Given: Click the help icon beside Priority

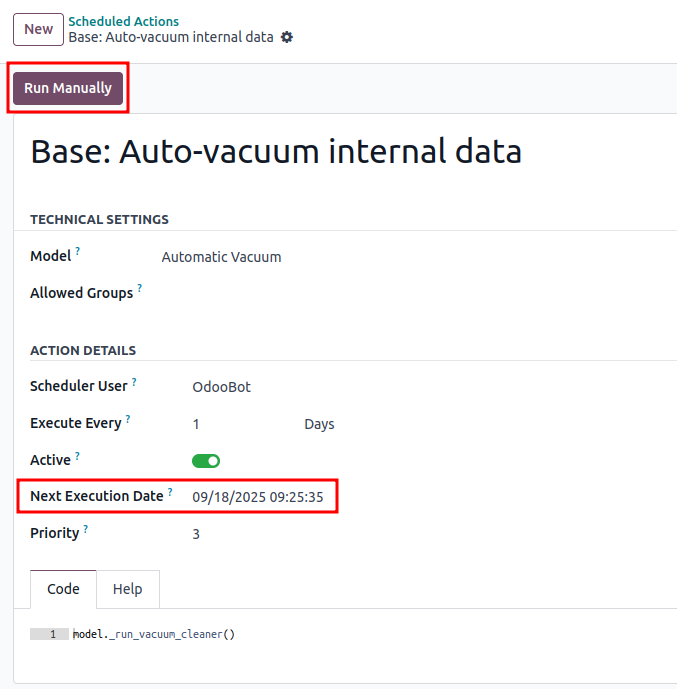Looking at the screenshot, I should [x=86, y=529].
